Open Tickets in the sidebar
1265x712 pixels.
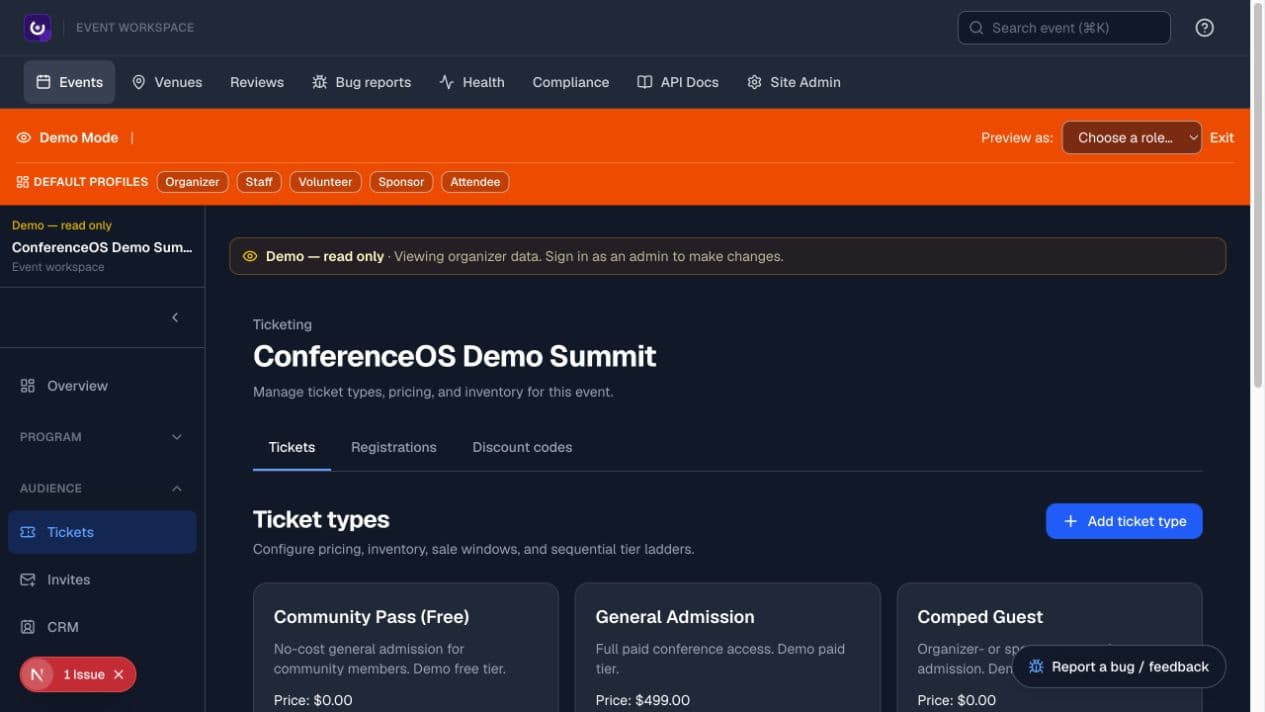tap(102, 532)
